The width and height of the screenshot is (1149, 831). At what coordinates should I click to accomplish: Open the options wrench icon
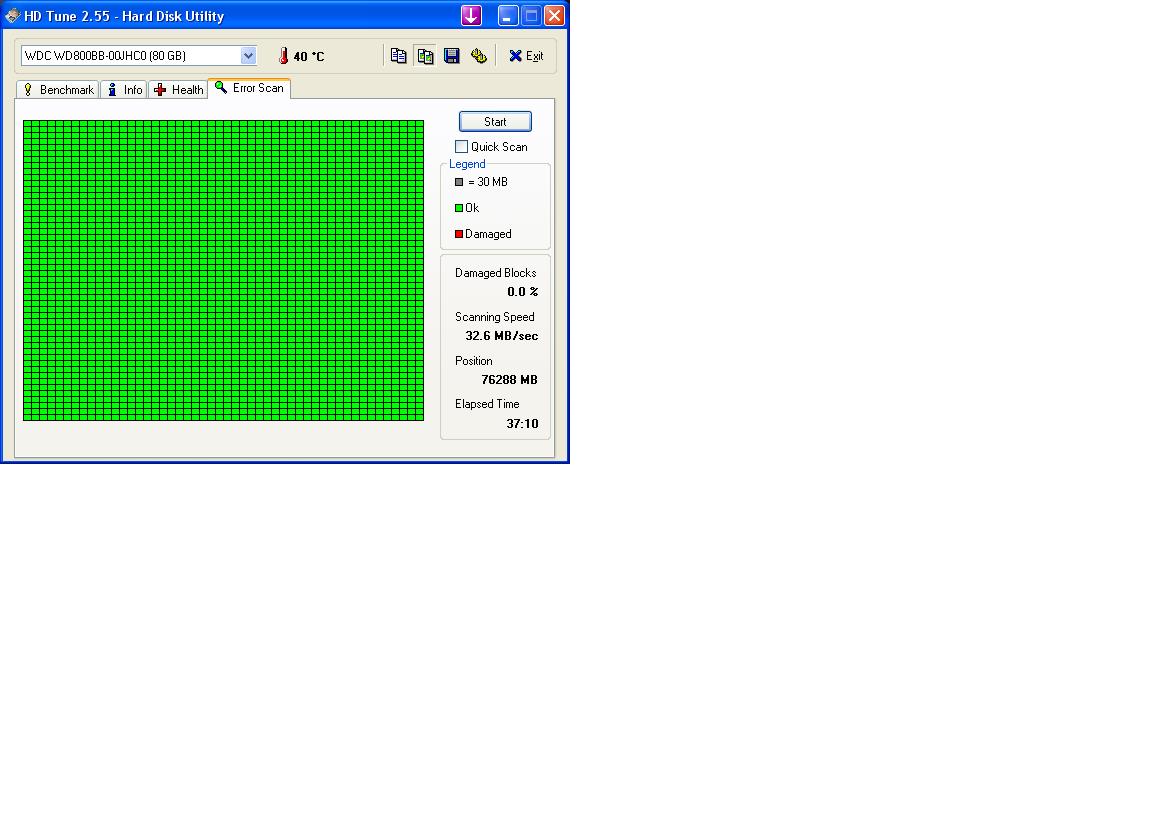click(x=479, y=56)
